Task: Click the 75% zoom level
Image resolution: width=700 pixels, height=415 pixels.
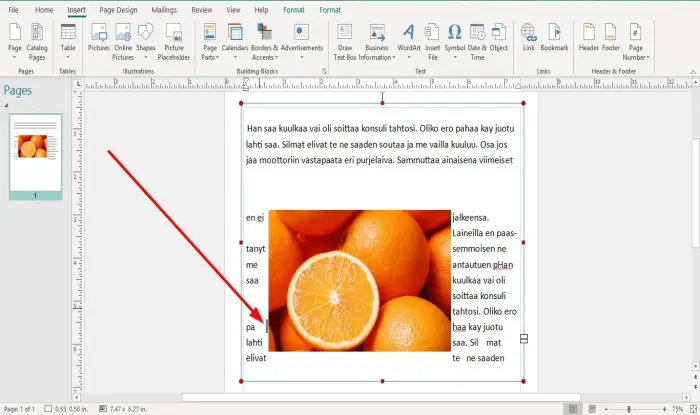Action: point(678,409)
